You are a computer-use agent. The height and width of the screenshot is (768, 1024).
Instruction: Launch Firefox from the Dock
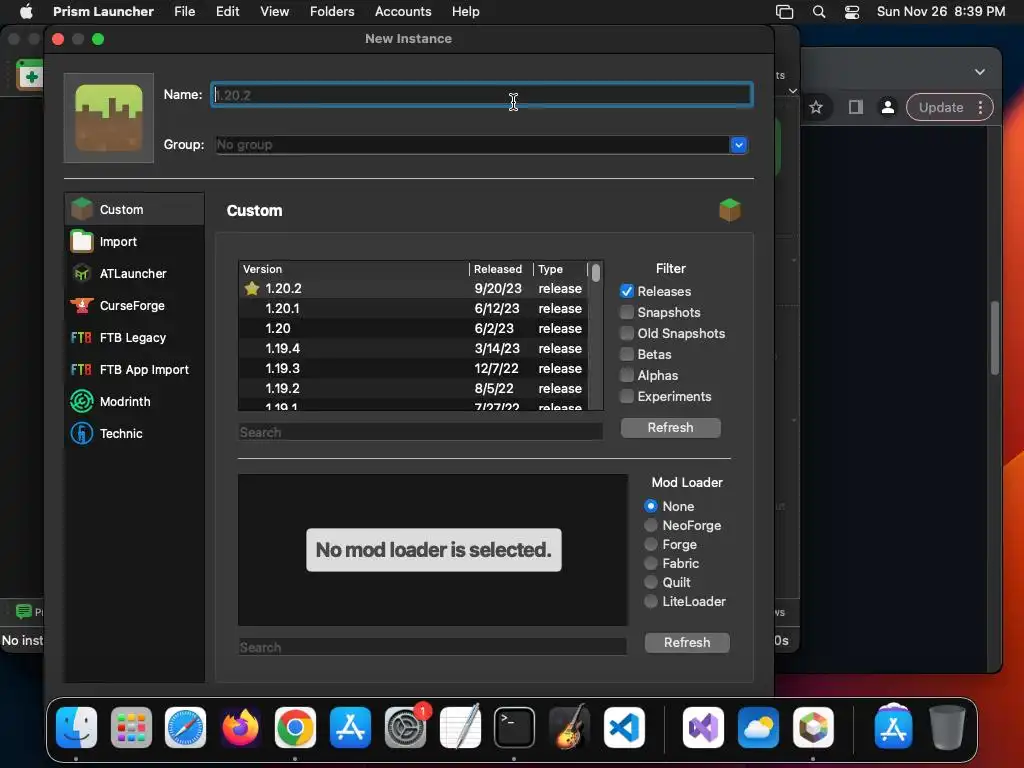(x=240, y=727)
